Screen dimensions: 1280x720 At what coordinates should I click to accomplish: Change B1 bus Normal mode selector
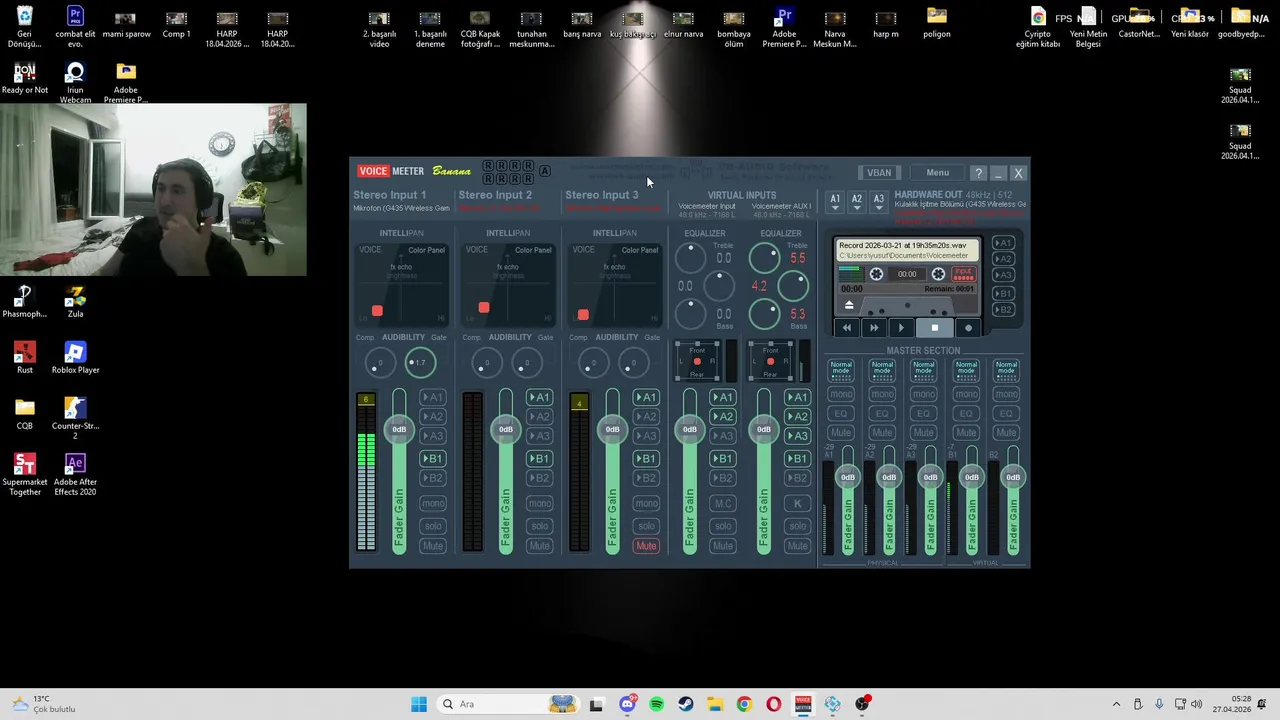(x=966, y=370)
